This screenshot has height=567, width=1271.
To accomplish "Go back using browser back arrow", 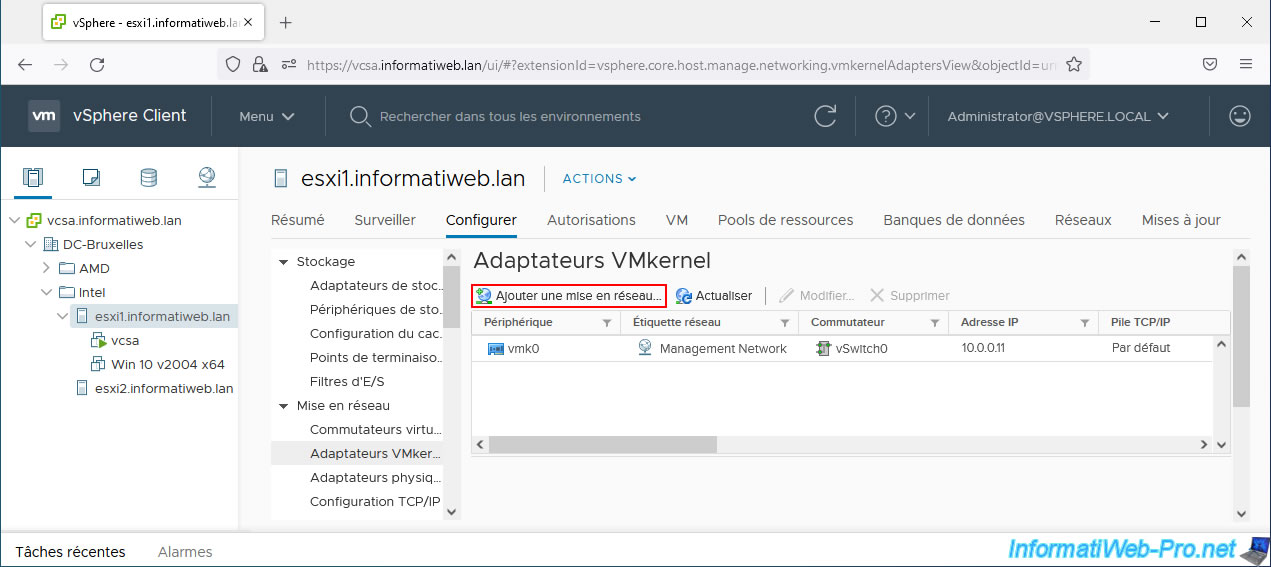I will [25, 64].
